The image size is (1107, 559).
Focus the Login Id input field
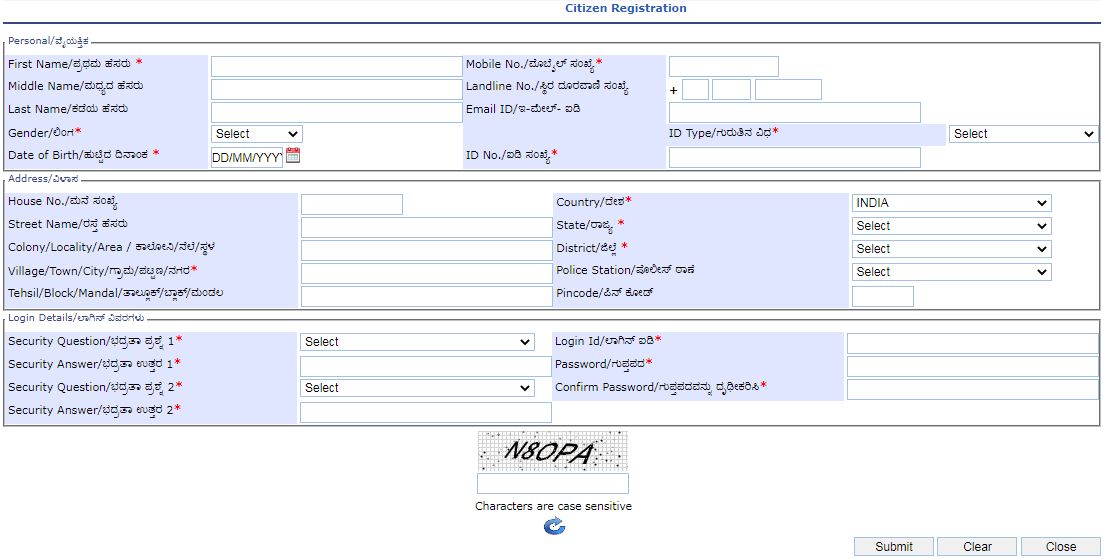click(x=973, y=344)
